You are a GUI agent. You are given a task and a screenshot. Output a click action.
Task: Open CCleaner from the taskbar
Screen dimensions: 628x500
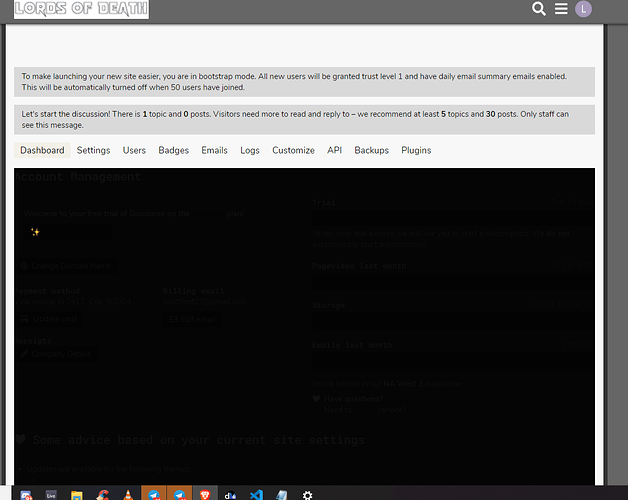coord(103,496)
